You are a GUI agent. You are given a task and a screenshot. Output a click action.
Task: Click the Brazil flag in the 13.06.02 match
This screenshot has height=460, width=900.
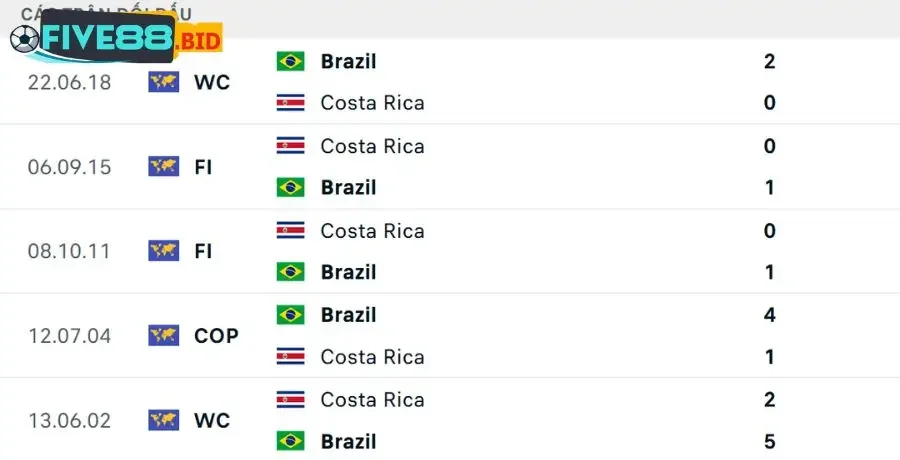291,441
